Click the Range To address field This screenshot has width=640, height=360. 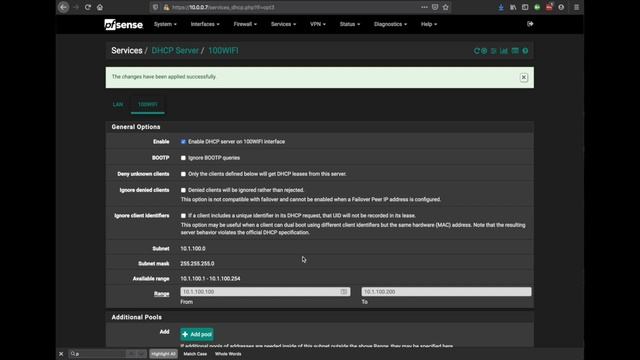click(x=446, y=292)
